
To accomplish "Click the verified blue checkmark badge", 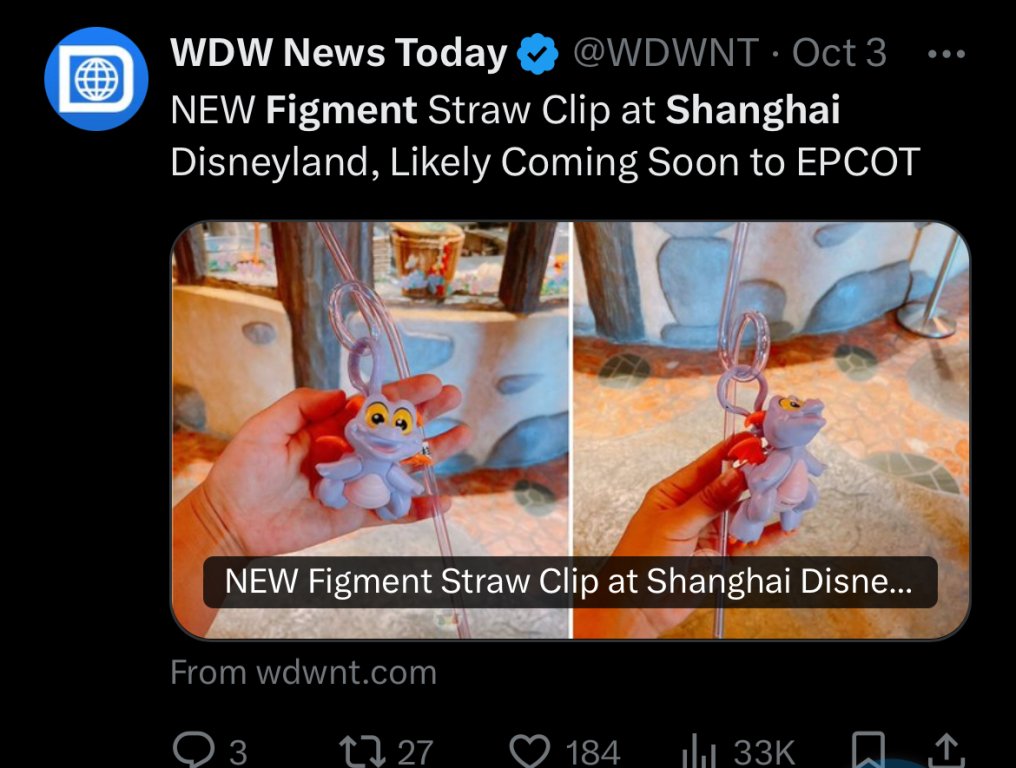I will [x=537, y=54].
